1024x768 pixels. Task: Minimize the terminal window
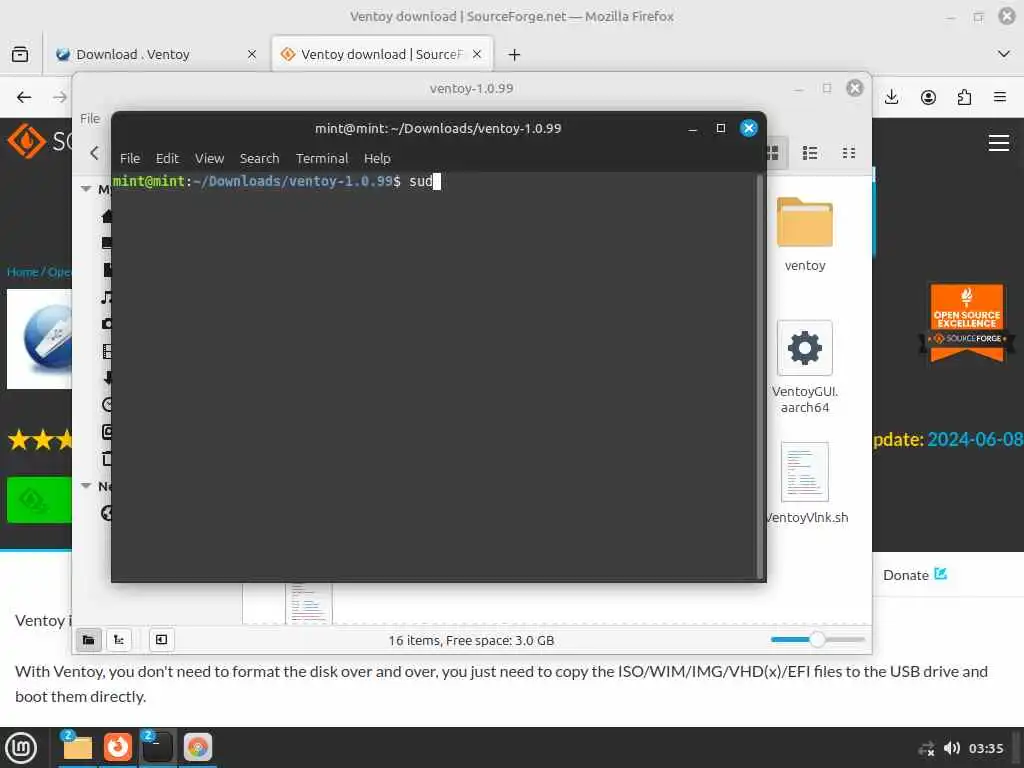coord(692,129)
